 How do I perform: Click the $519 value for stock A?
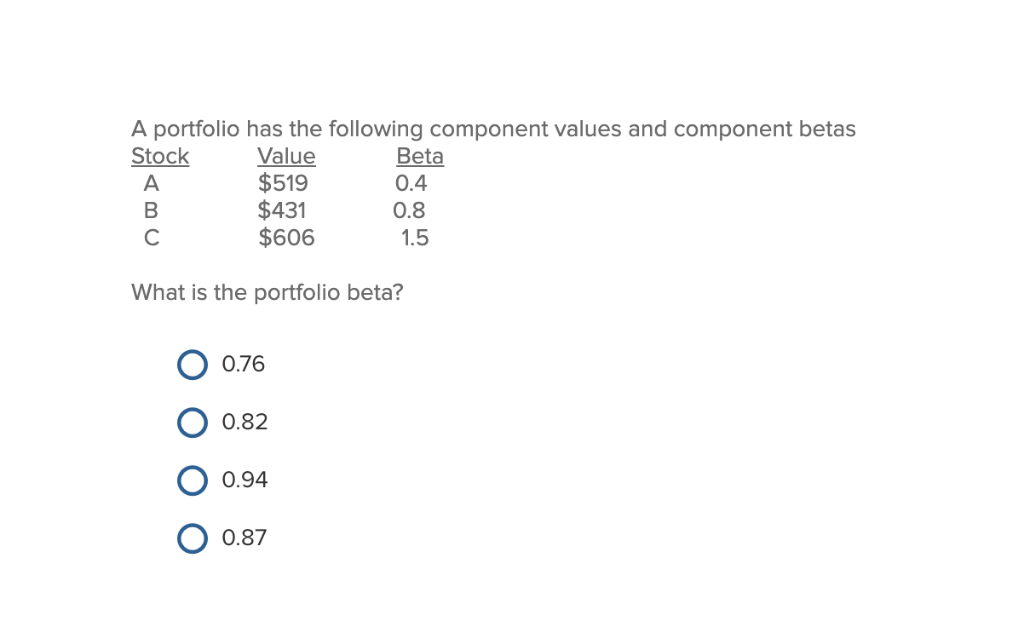[x=283, y=184]
